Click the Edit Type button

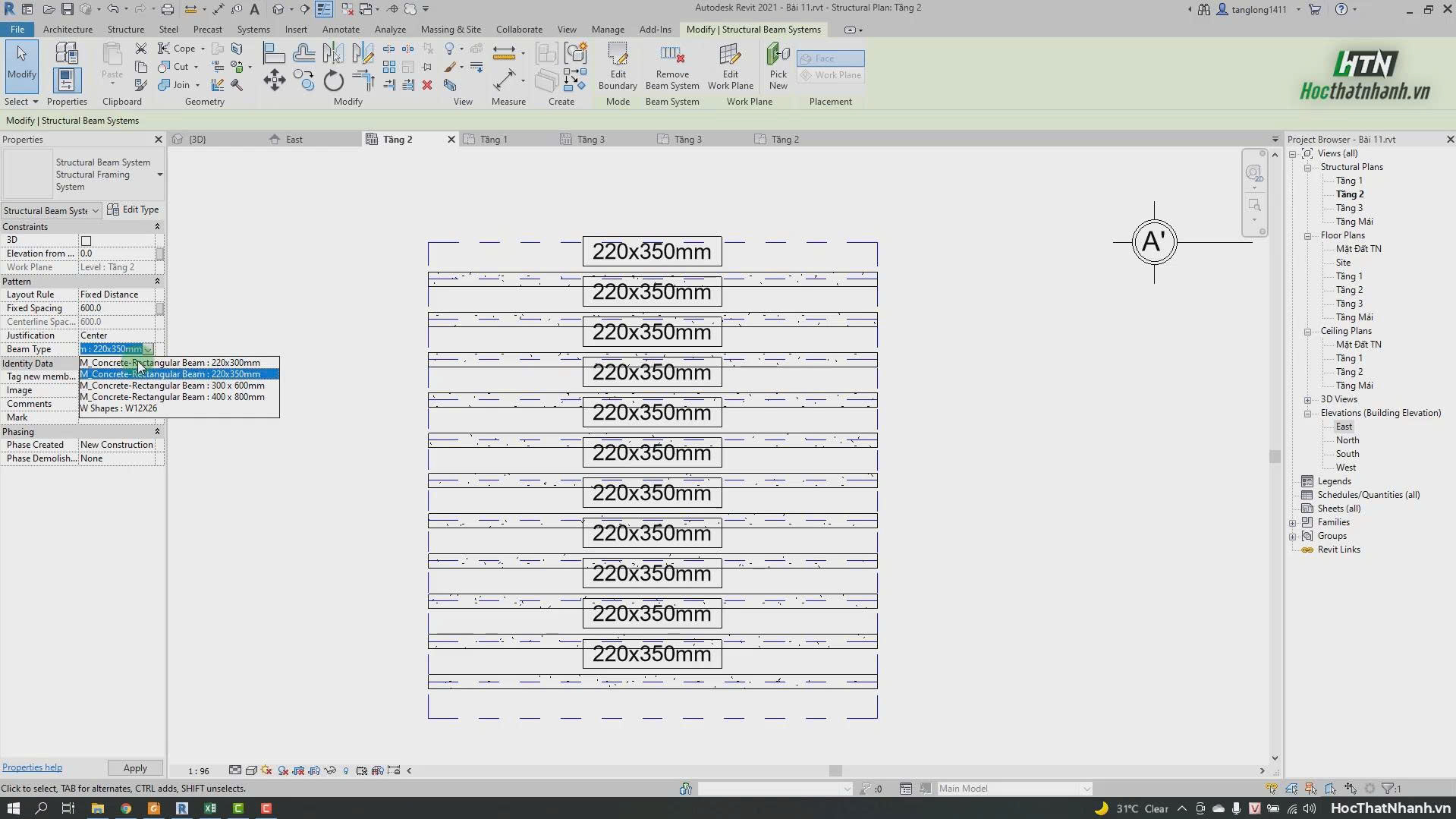point(133,210)
